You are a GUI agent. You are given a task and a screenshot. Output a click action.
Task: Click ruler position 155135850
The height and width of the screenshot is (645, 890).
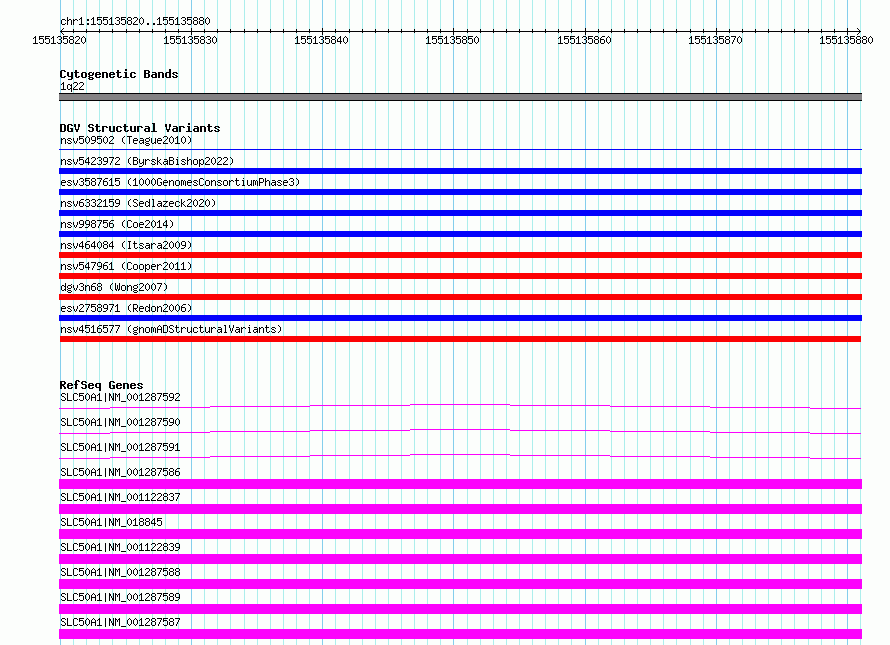pyautogui.click(x=452, y=40)
